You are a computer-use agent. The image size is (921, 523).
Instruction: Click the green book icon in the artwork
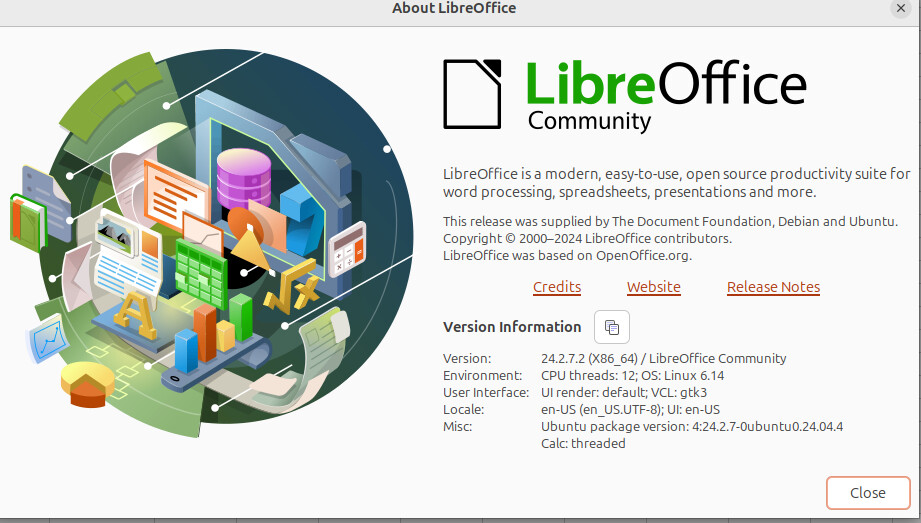pos(27,223)
